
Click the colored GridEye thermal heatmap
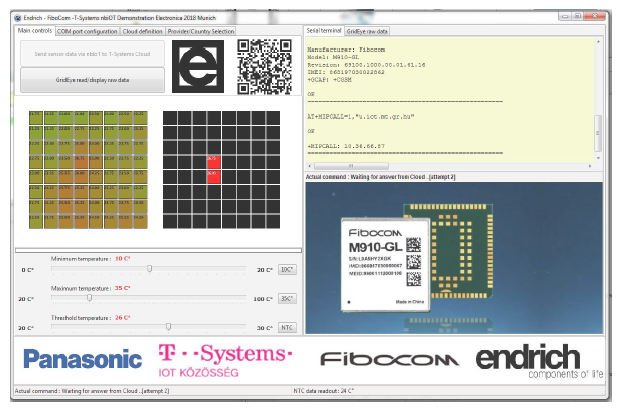pyautogui.click(x=88, y=170)
